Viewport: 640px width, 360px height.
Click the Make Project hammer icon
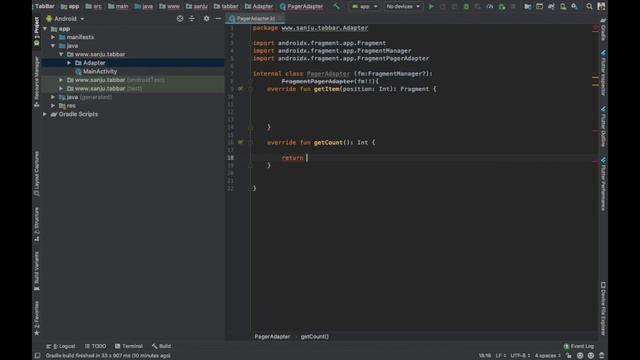coord(336,6)
